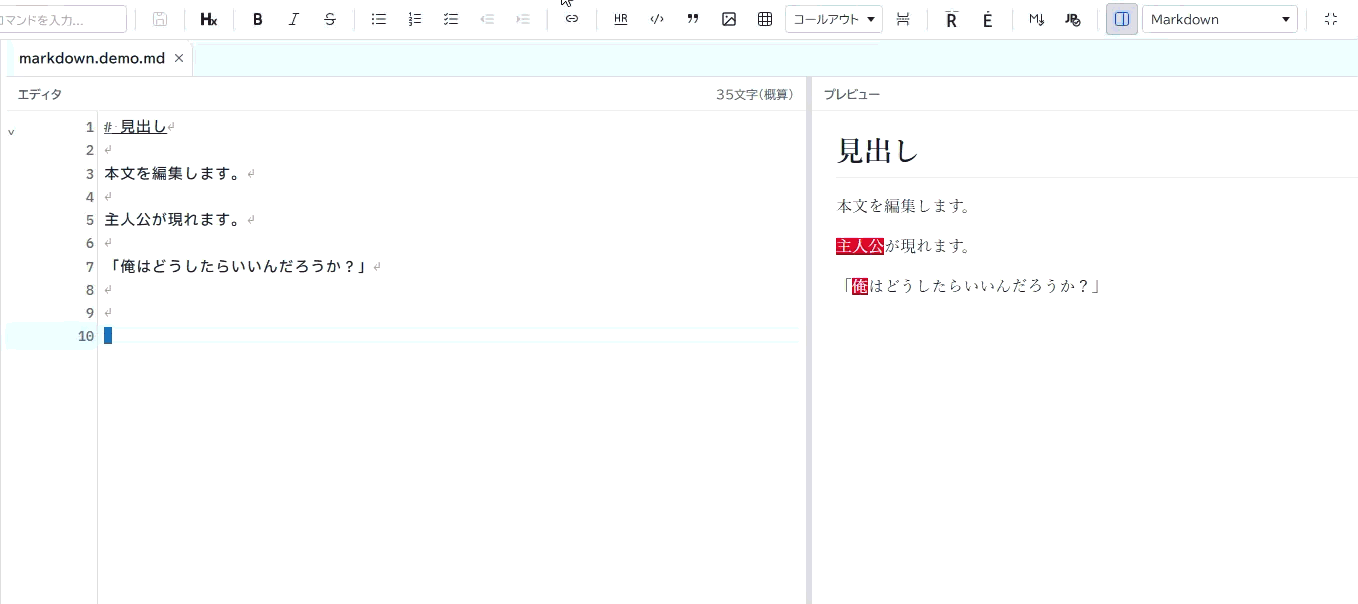Toggle bold formatting

point(258,19)
